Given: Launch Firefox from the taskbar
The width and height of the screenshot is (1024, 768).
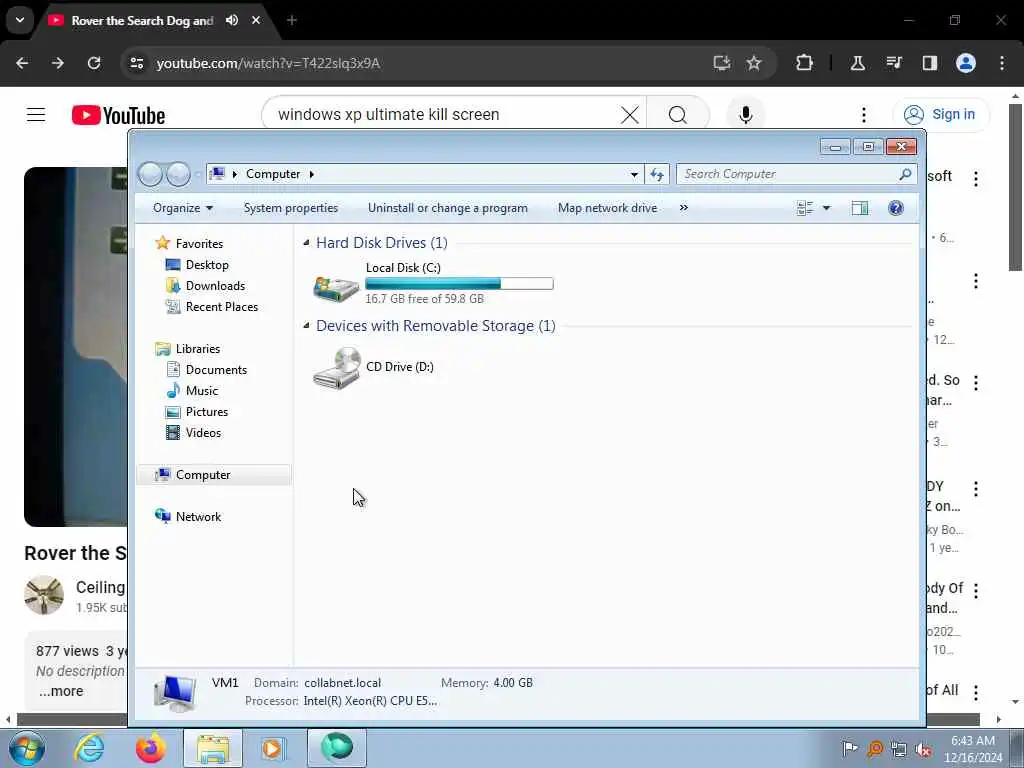Looking at the screenshot, I should pyautogui.click(x=150, y=748).
